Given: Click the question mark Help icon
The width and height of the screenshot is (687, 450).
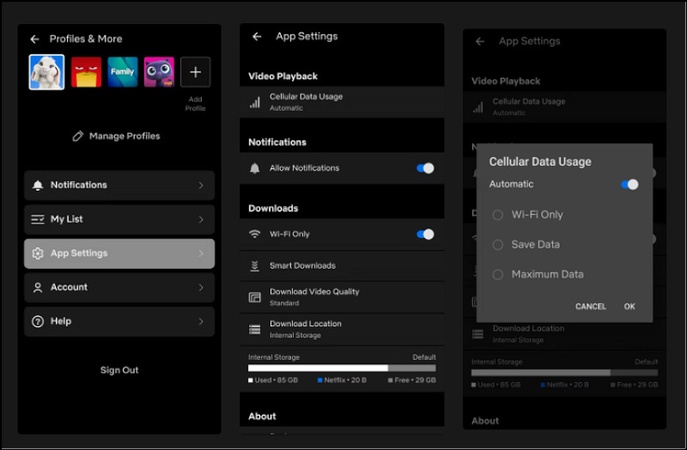Looking at the screenshot, I should 38,321.
